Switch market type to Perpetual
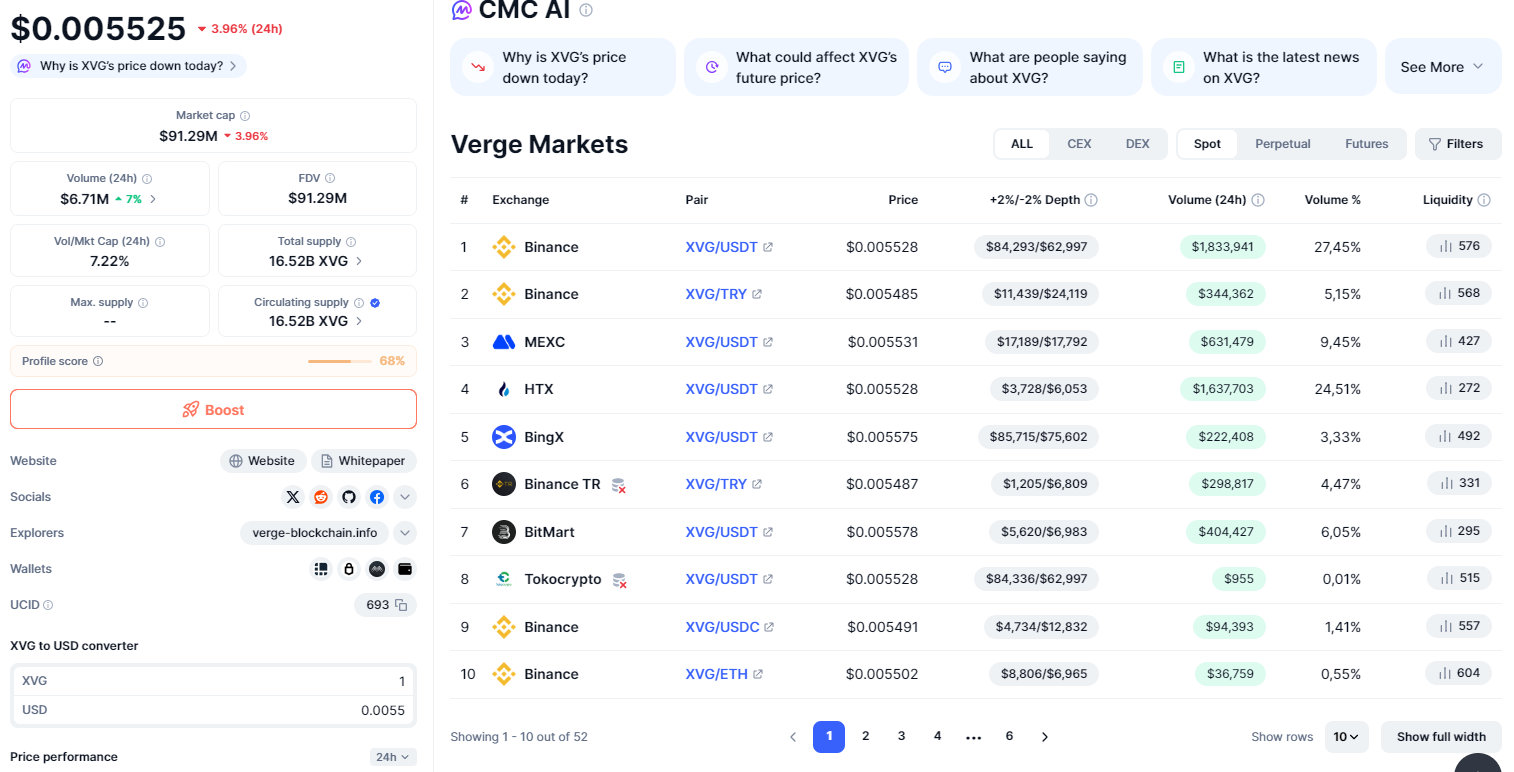 [1282, 144]
